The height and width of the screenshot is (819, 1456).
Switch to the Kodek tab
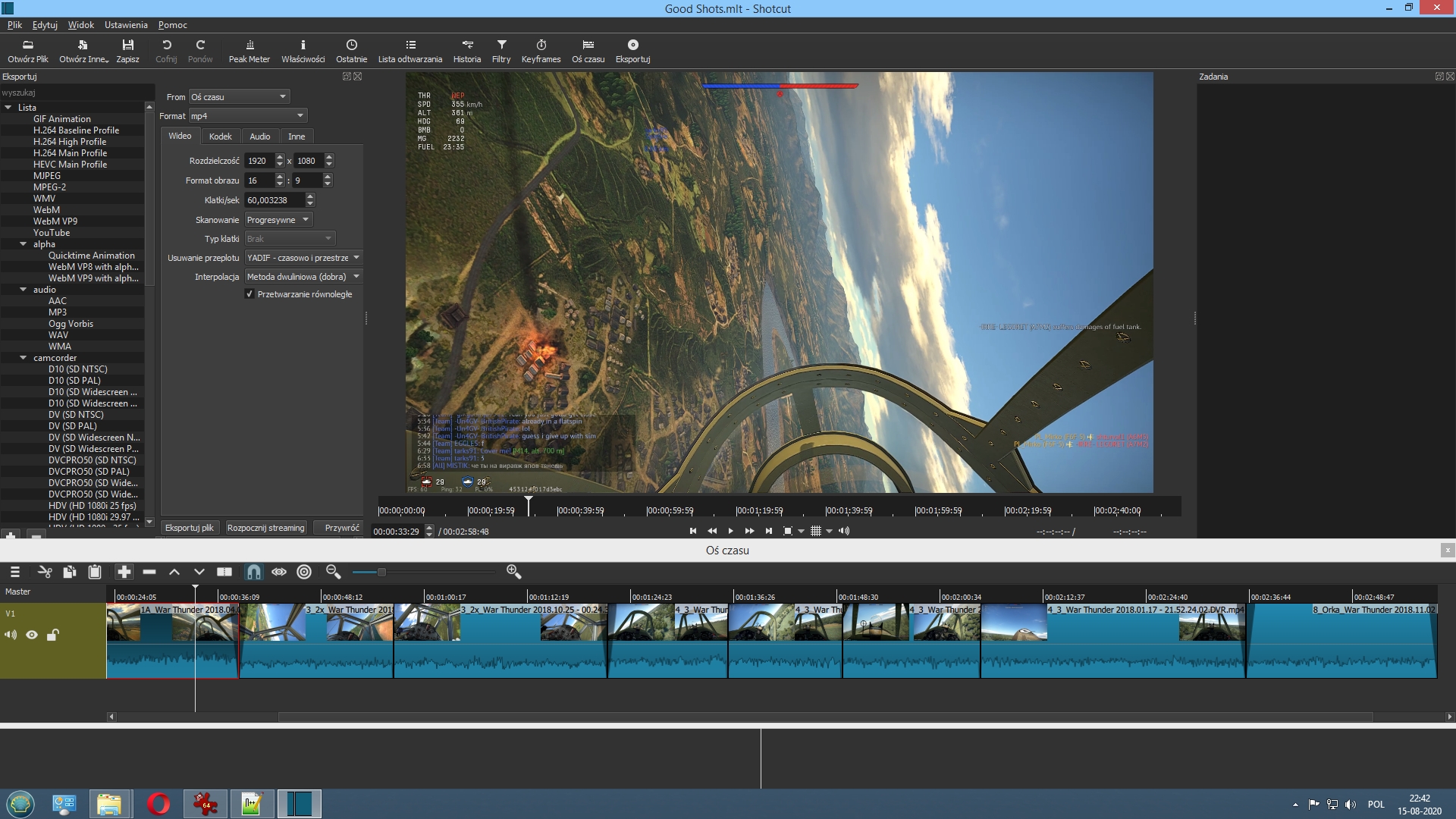(220, 136)
